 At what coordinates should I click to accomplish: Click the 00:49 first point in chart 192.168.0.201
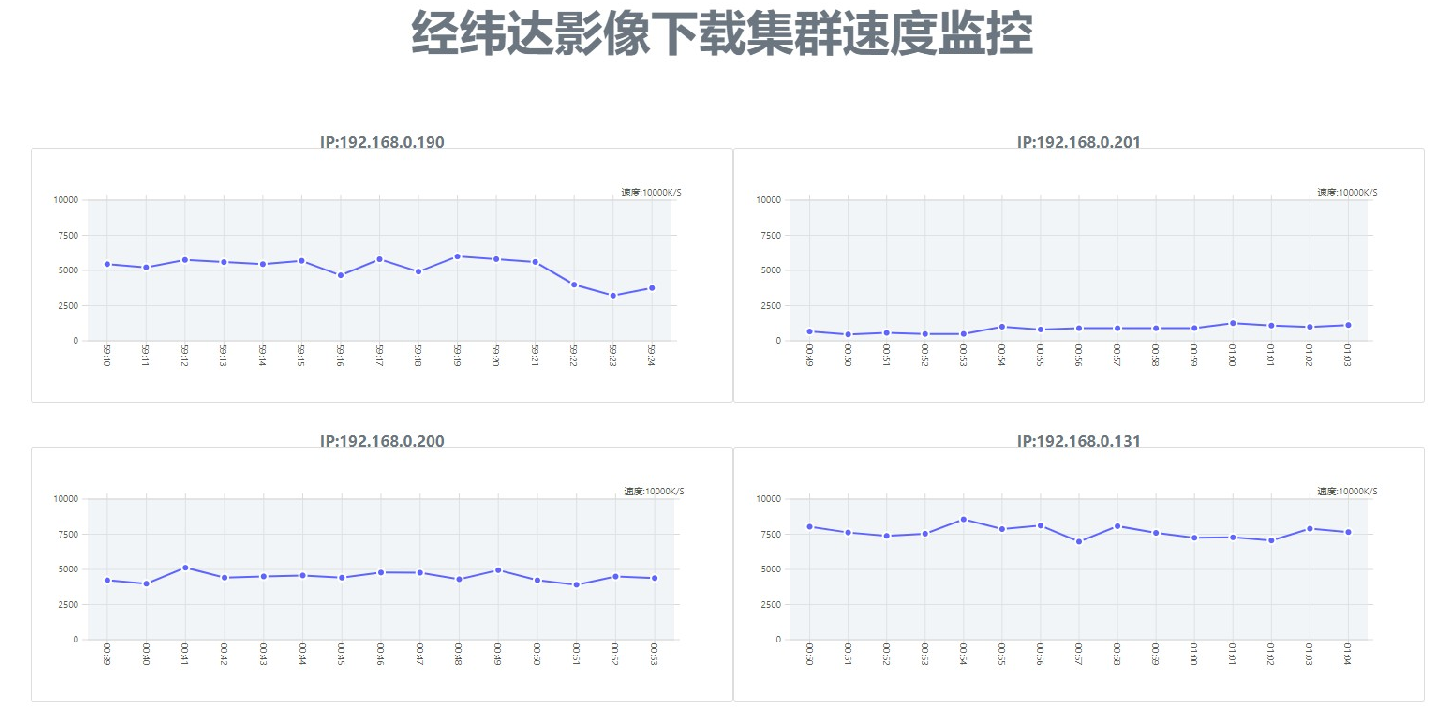(809, 331)
